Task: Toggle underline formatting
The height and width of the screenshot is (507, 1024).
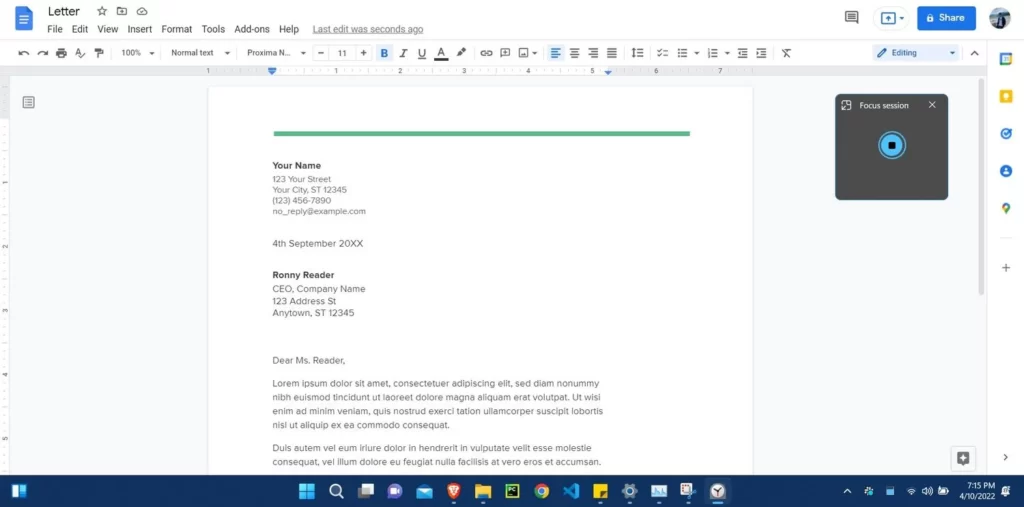Action: coord(422,53)
